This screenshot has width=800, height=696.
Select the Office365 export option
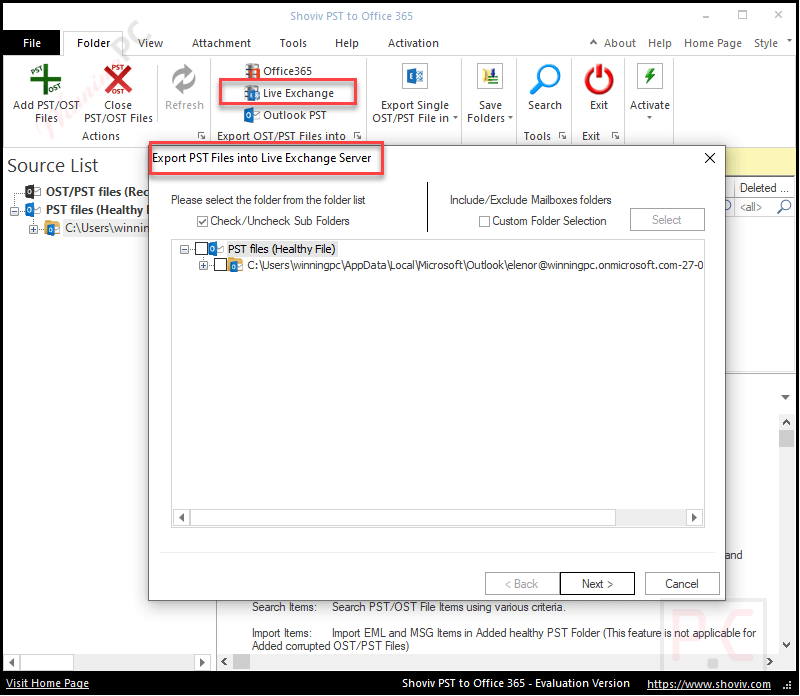[279, 71]
